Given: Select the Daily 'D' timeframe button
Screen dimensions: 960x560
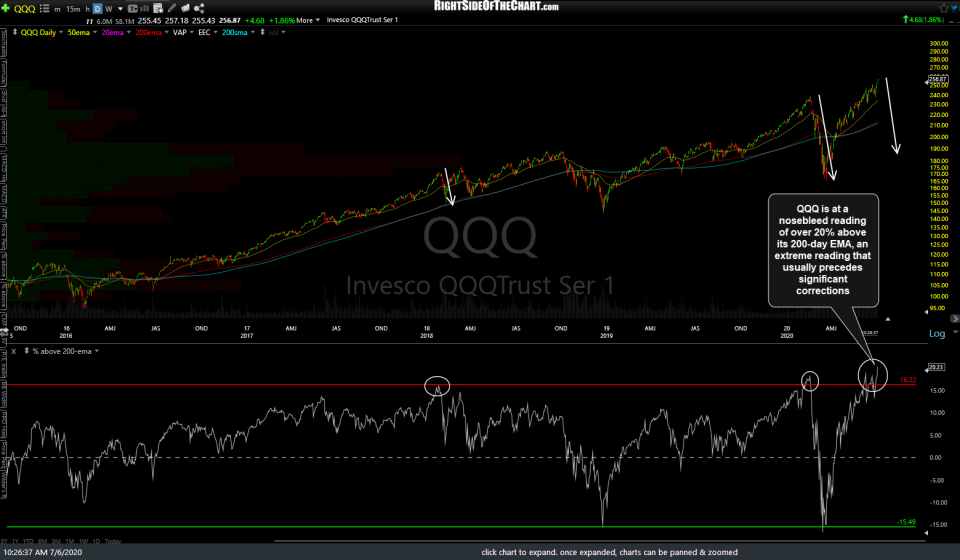Looking at the screenshot, I should (97, 9).
